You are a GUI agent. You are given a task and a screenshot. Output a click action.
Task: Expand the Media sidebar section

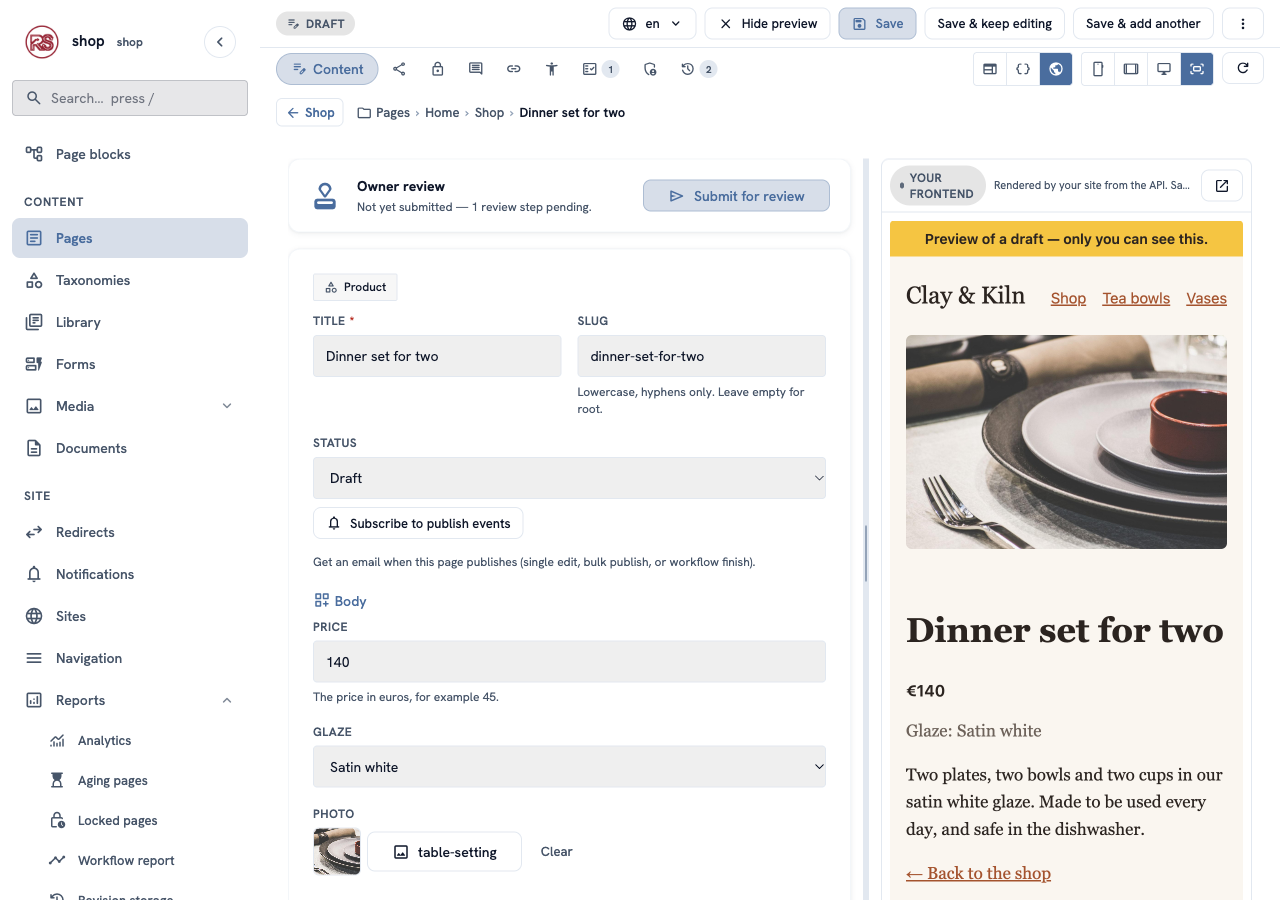click(227, 406)
